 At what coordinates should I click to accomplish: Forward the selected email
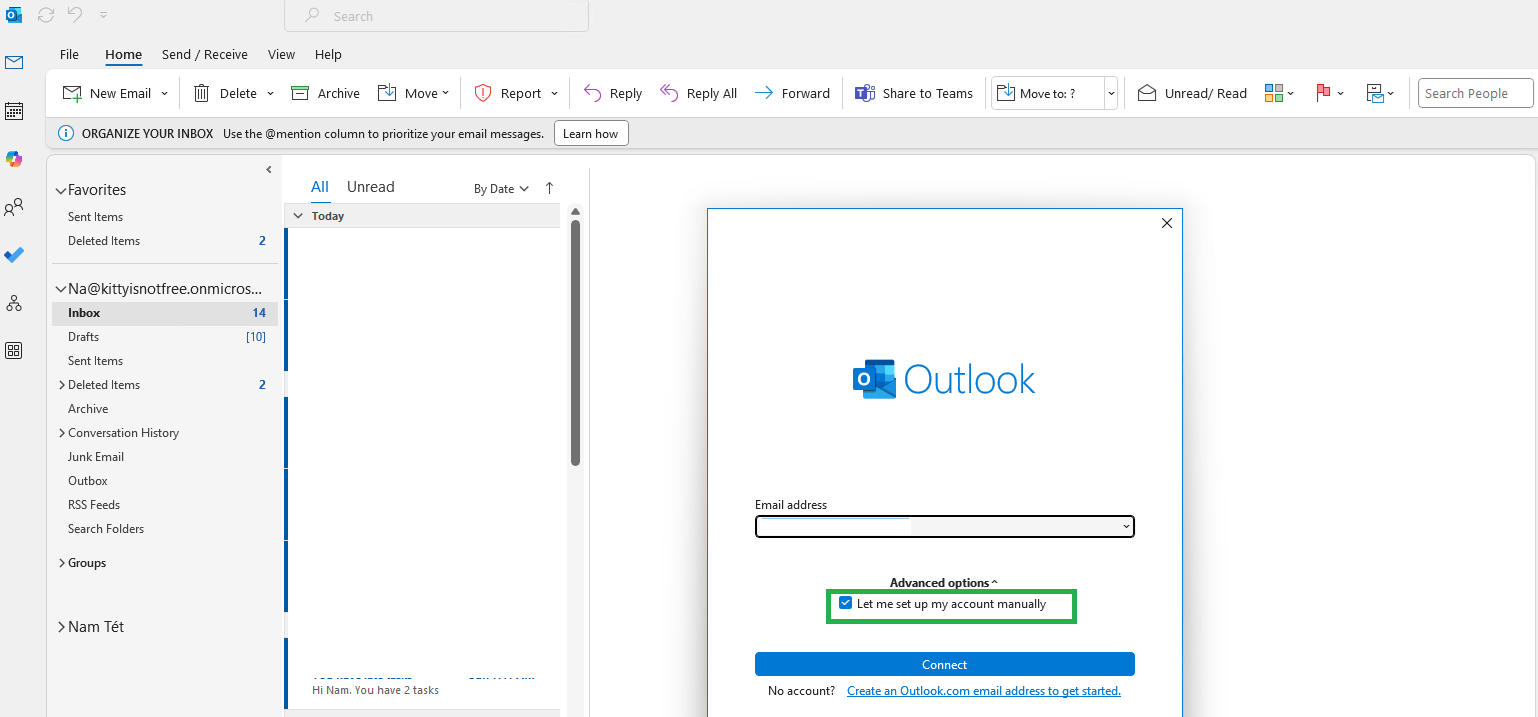792,93
